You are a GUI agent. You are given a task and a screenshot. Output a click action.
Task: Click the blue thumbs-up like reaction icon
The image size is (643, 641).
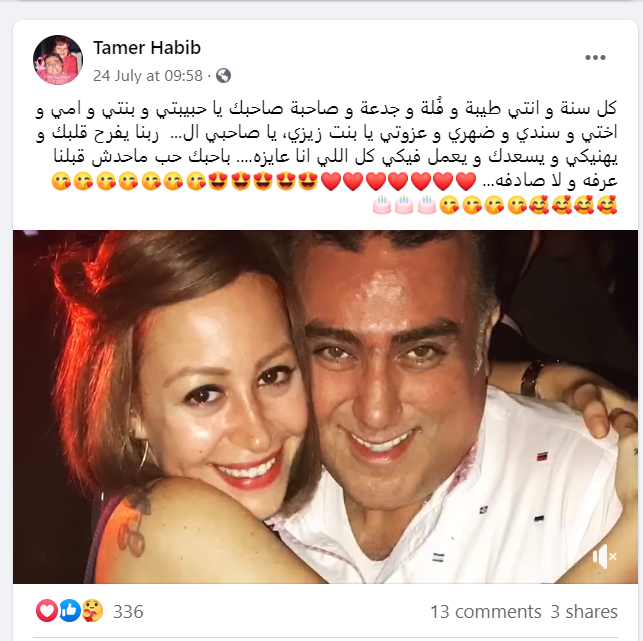click(x=70, y=611)
